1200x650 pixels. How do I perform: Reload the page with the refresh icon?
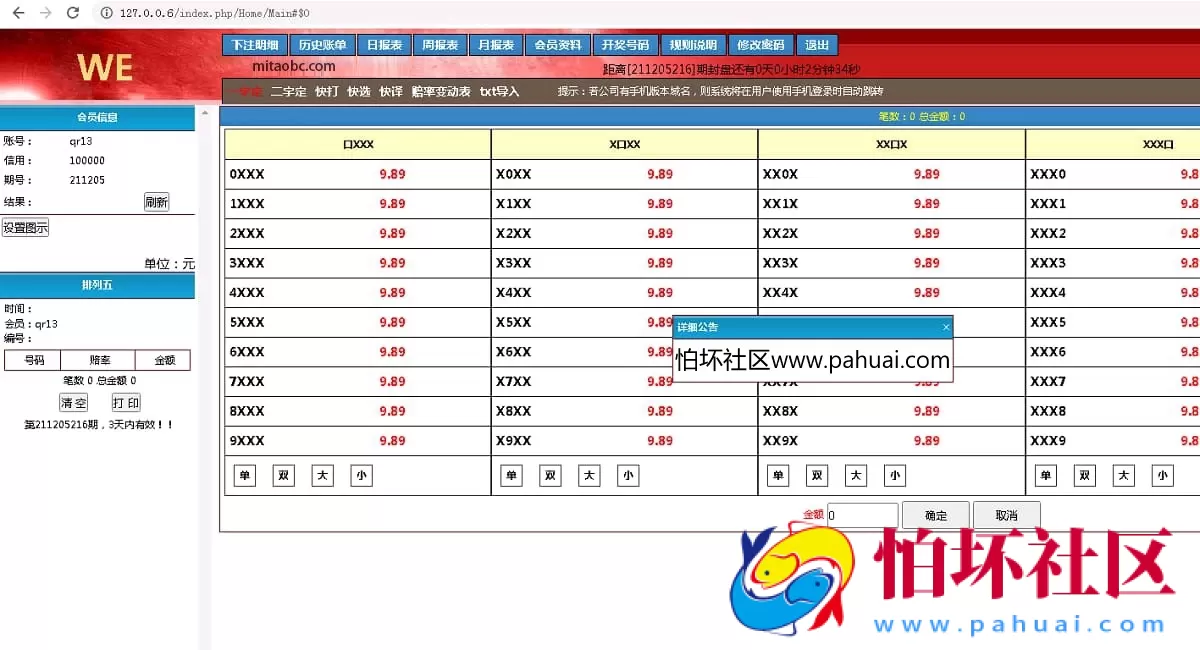click(x=72, y=13)
